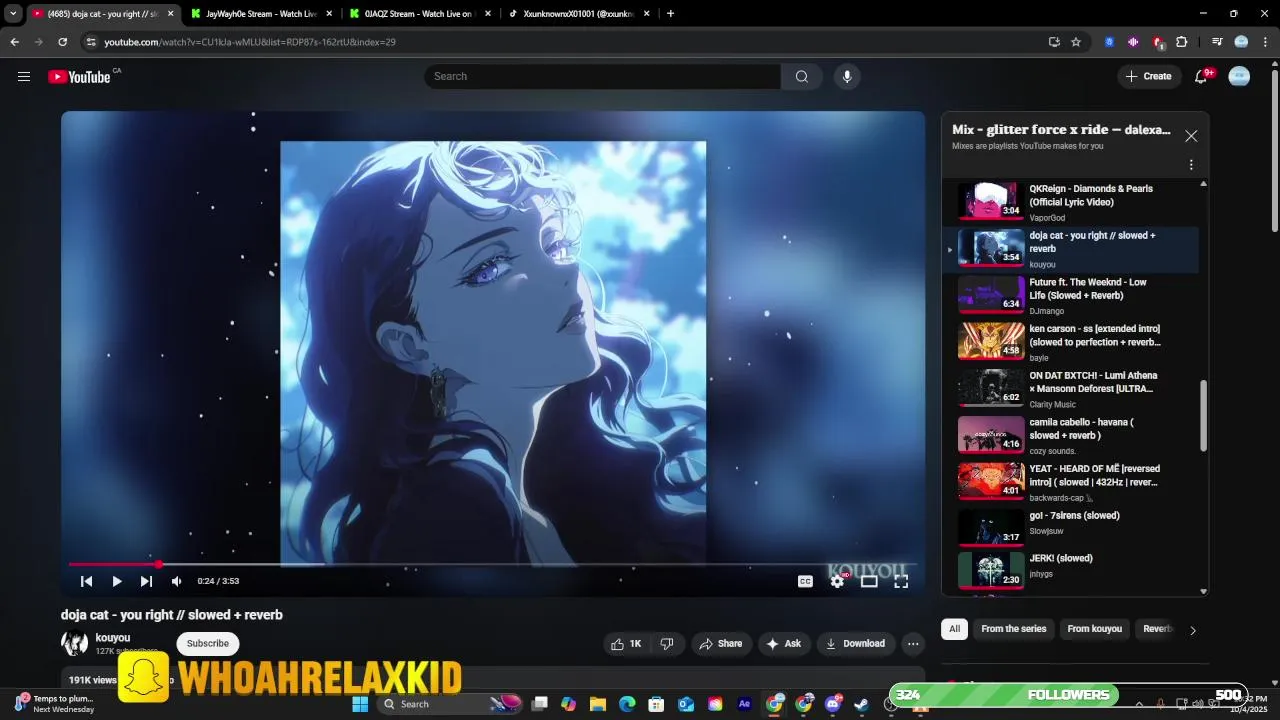Screen dimensions: 1280x720
Task: Install the app from the address bar icon
Action: pos(1054,42)
